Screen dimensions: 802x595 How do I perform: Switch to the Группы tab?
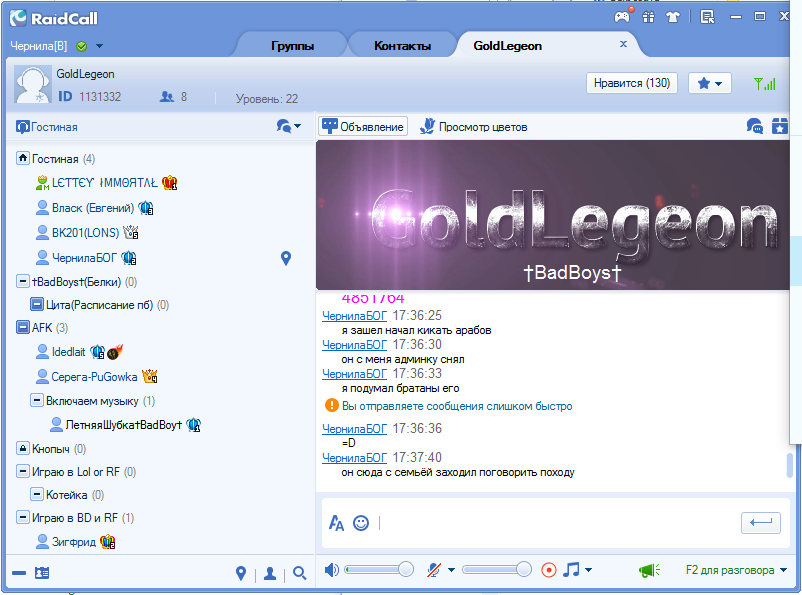tap(293, 46)
